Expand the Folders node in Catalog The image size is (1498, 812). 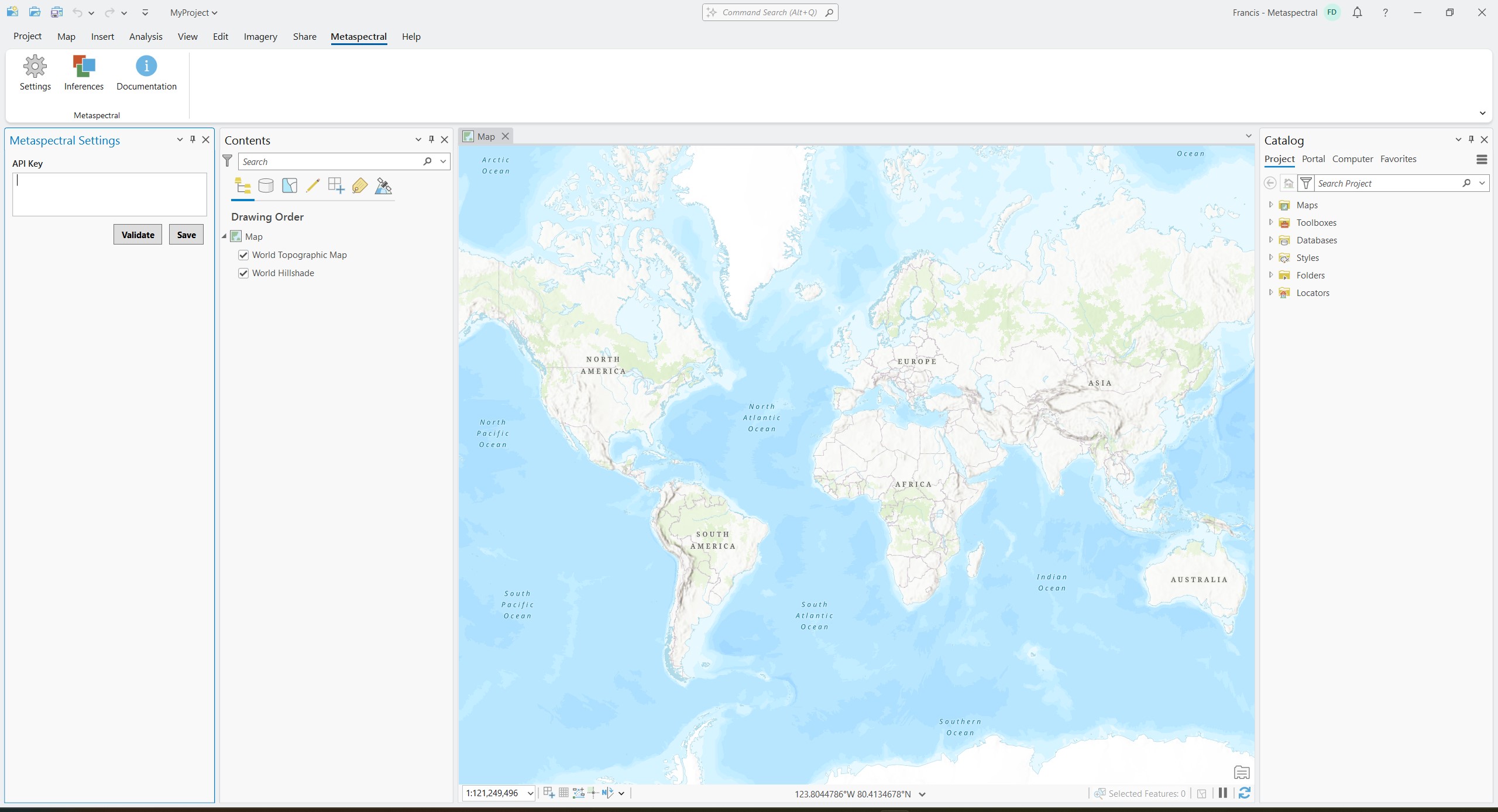(x=1270, y=275)
